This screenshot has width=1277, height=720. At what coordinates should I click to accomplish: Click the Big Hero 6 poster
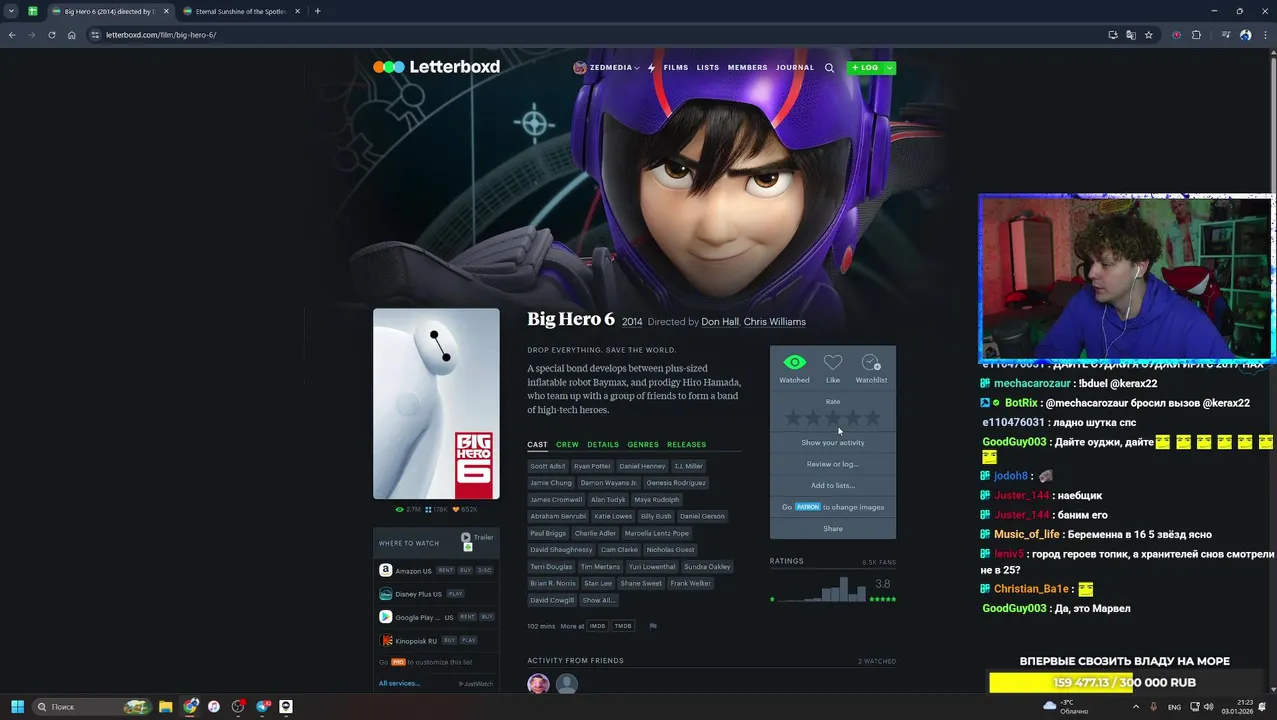point(436,404)
